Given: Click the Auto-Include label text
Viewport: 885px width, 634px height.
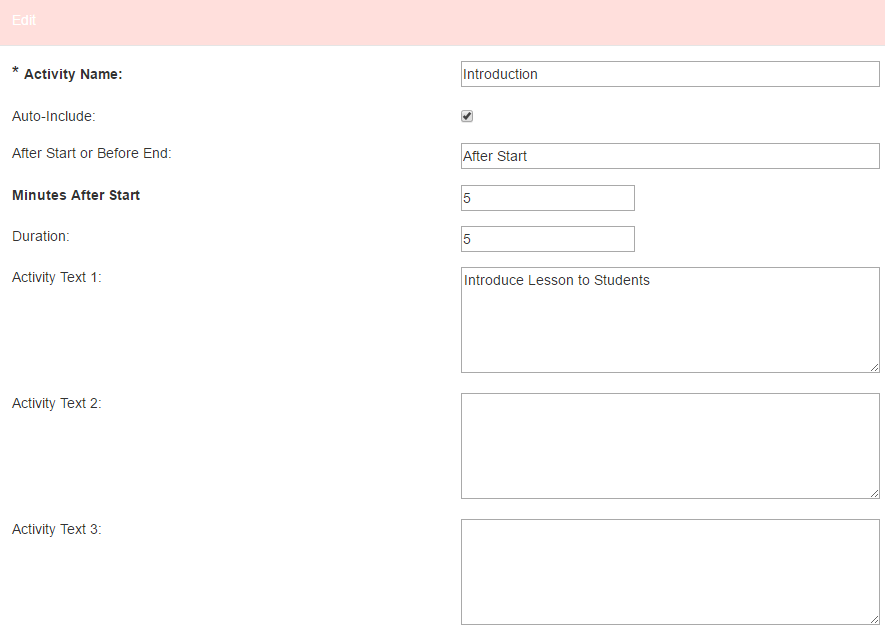Looking at the screenshot, I should point(53,116).
